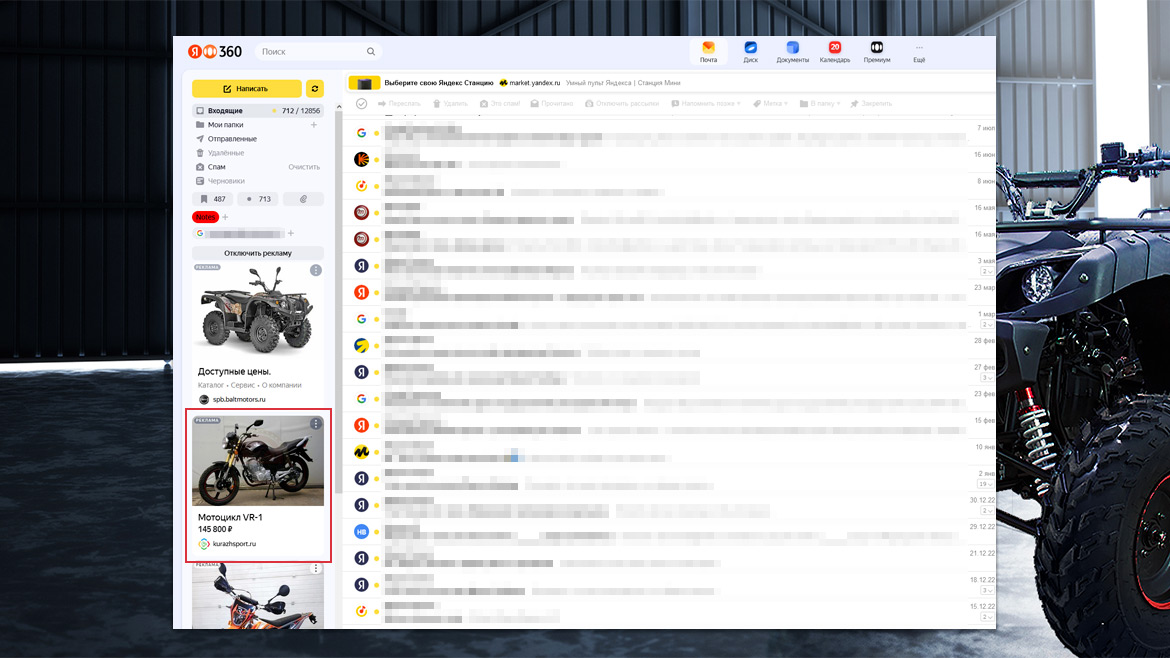Add a new label with plus beside Notes

click(225, 217)
